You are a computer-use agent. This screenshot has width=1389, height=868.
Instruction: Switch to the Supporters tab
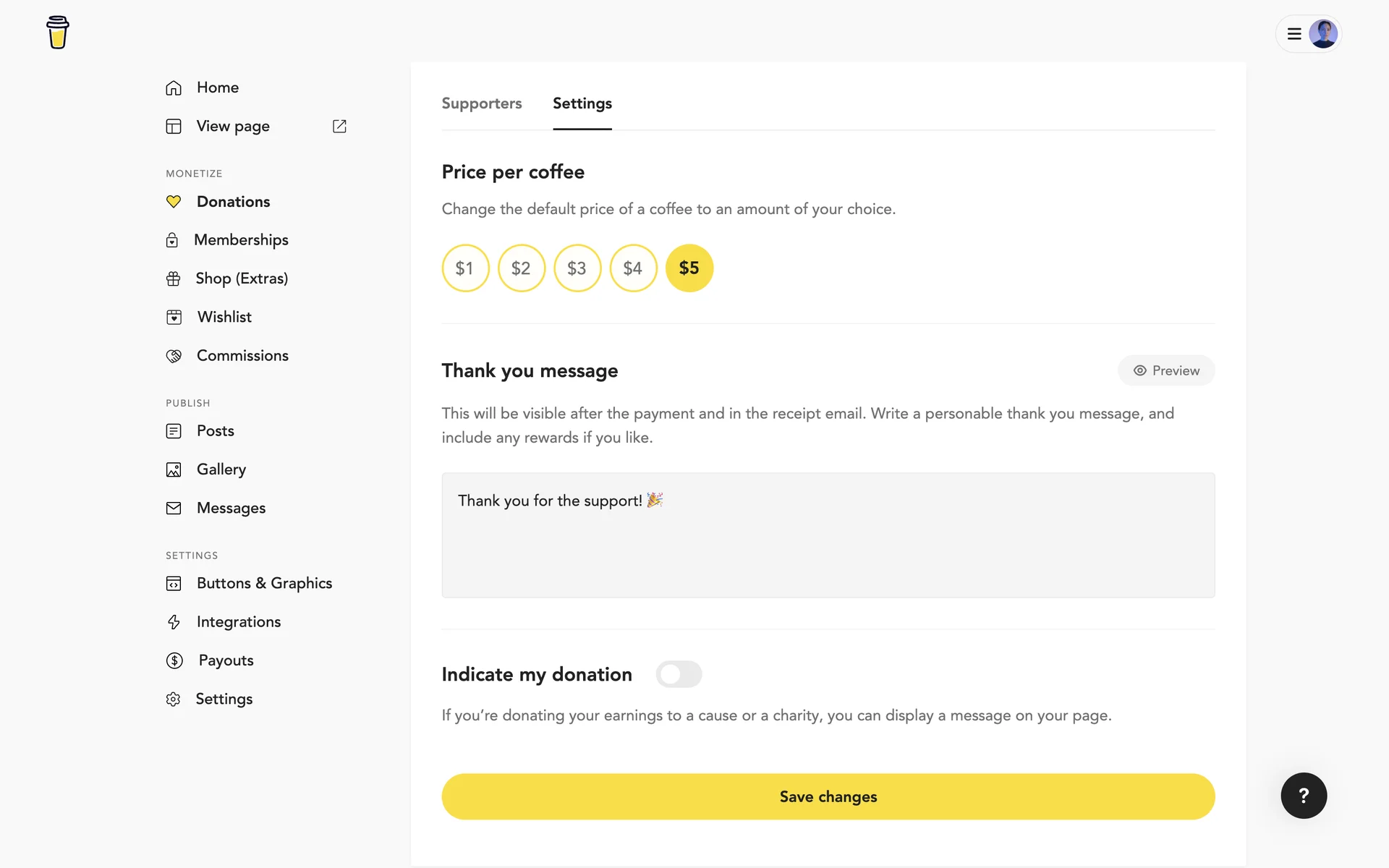click(x=481, y=103)
